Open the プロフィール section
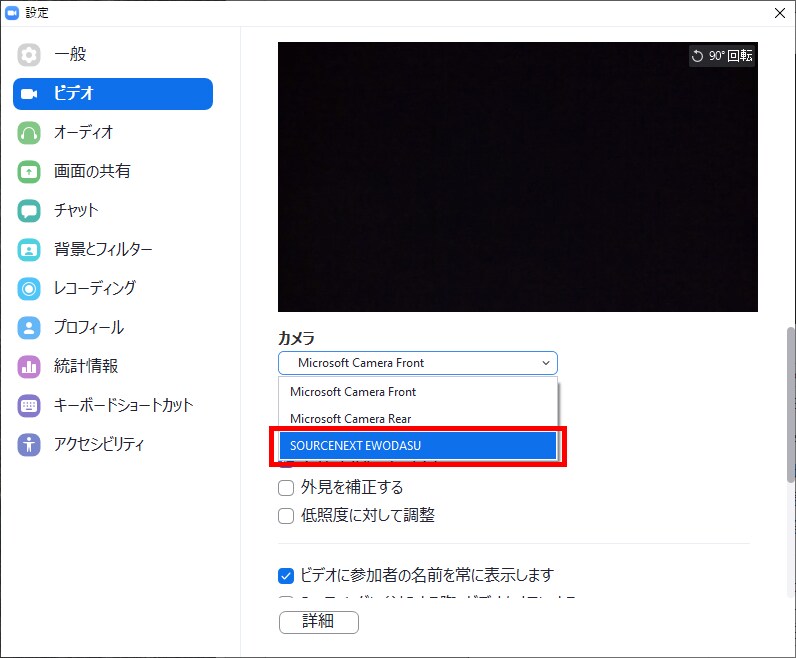This screenshot has height=658, width=796. pos(113,327)
